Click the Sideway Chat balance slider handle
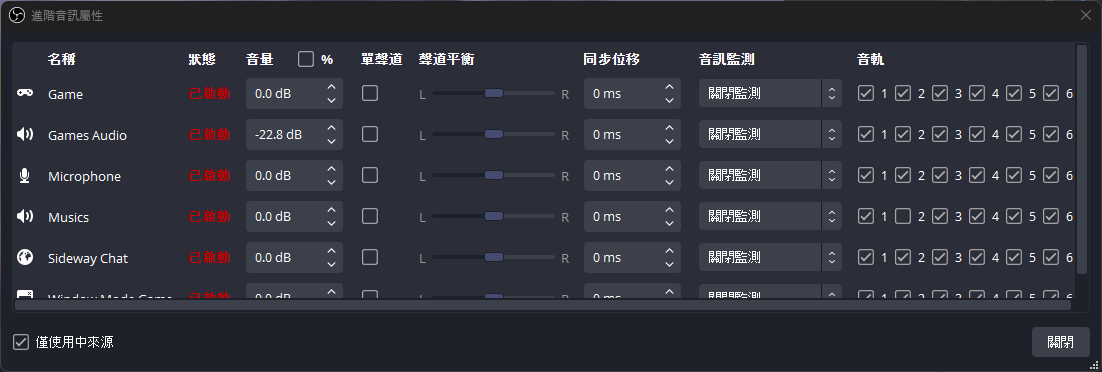Viewport: 1102px width, 372px height. (494, 257)
